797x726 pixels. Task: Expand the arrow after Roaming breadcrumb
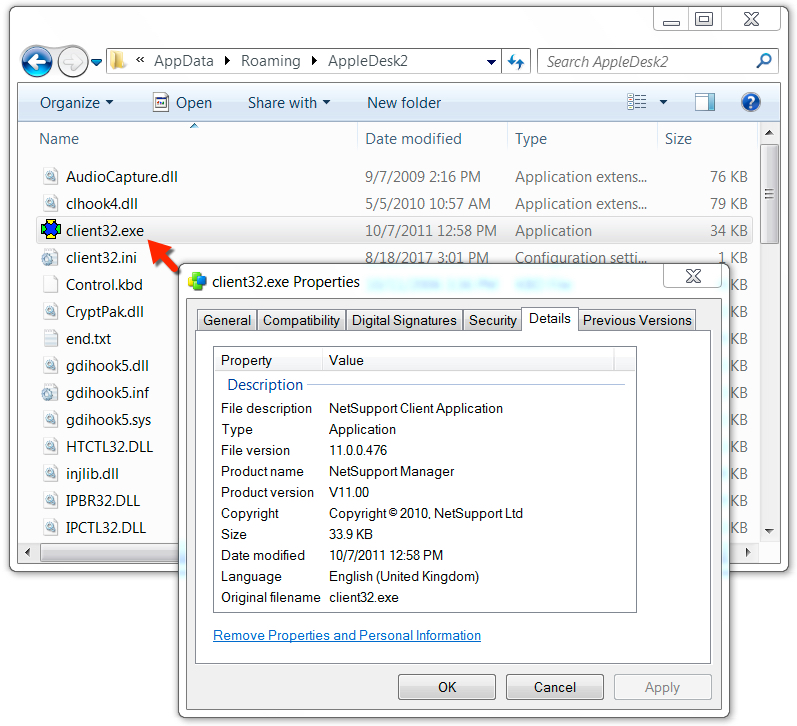314,61
